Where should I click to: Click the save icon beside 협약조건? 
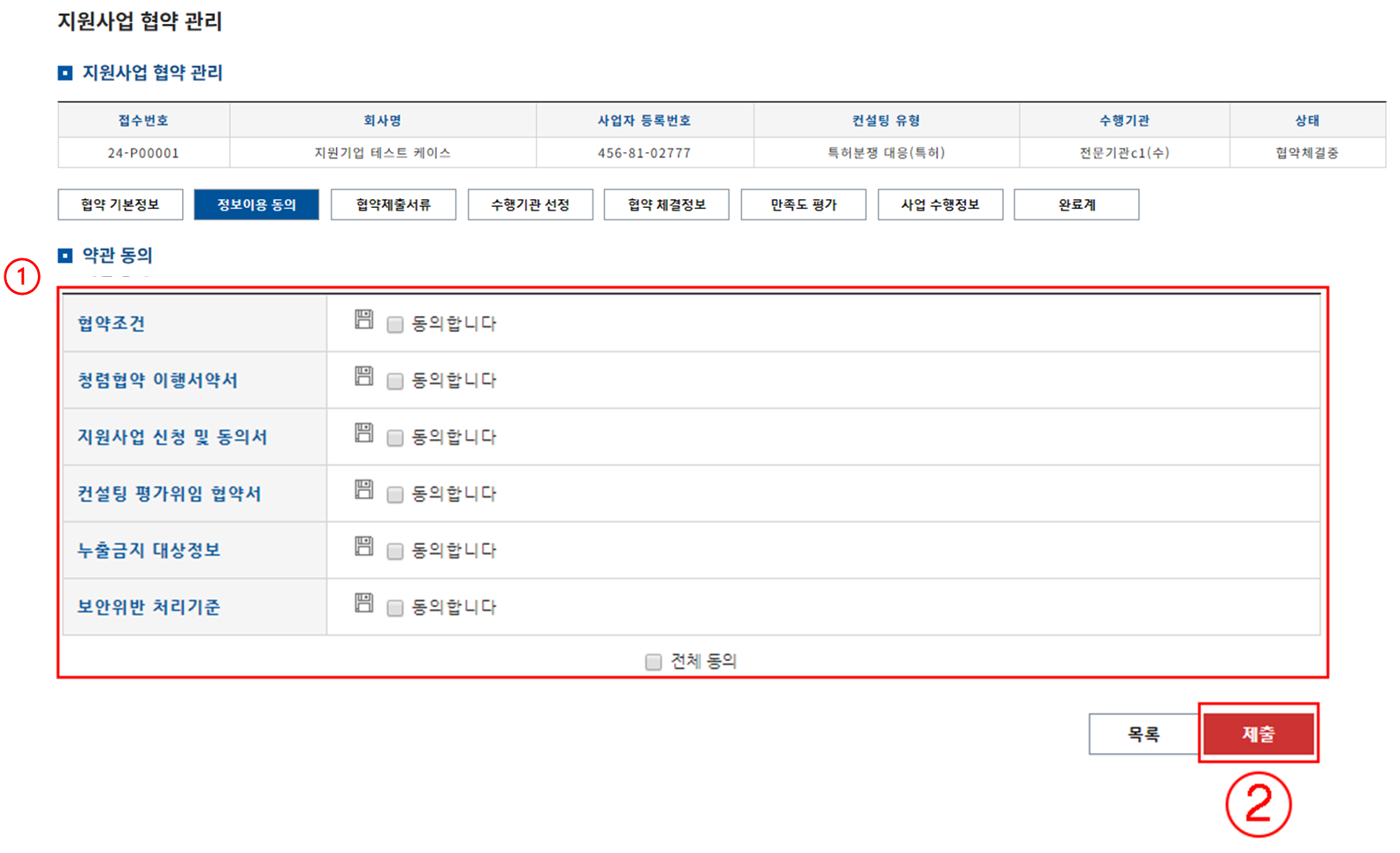coord(363,319)
